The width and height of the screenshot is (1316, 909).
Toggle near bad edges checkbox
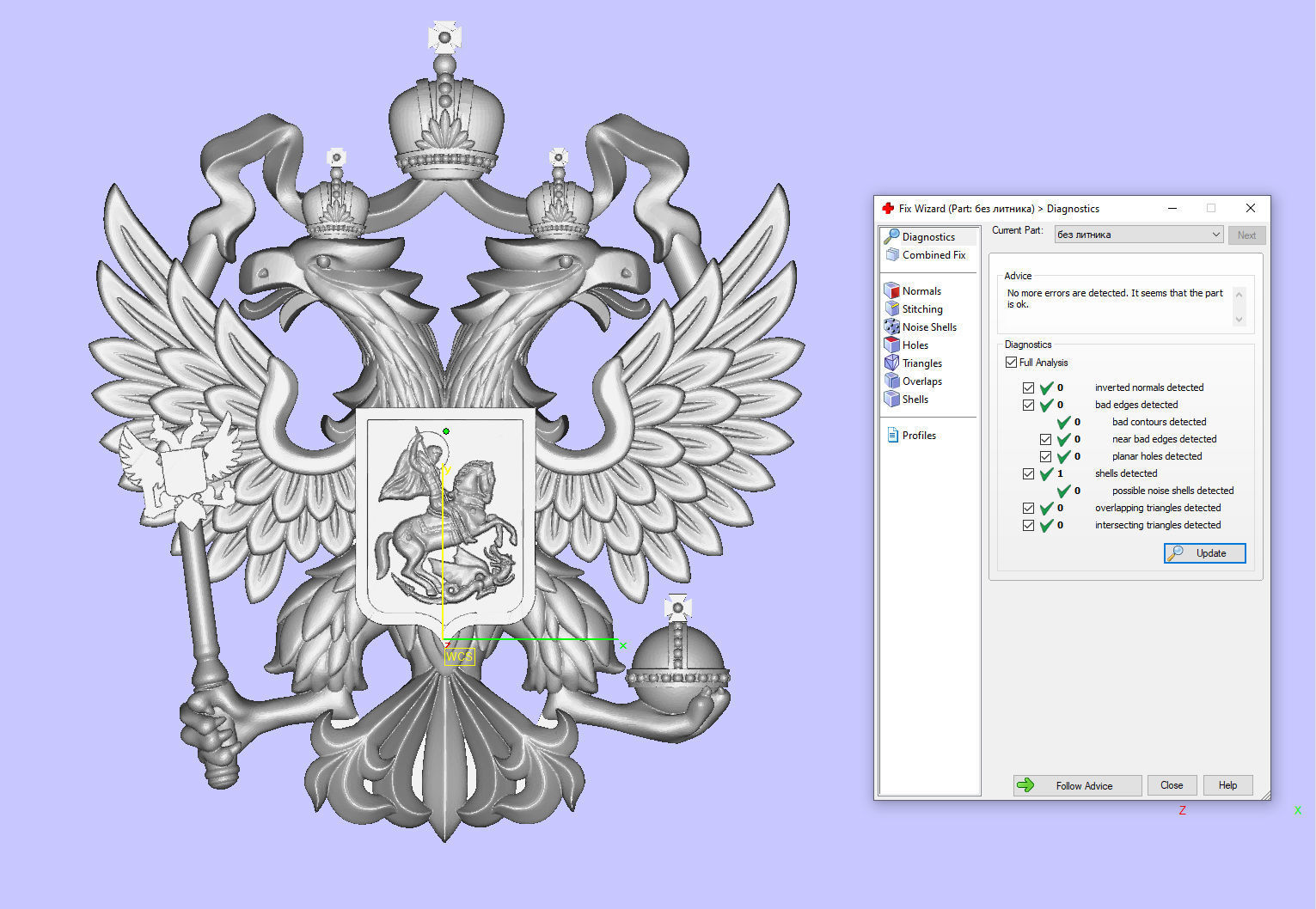(1045, 439)
